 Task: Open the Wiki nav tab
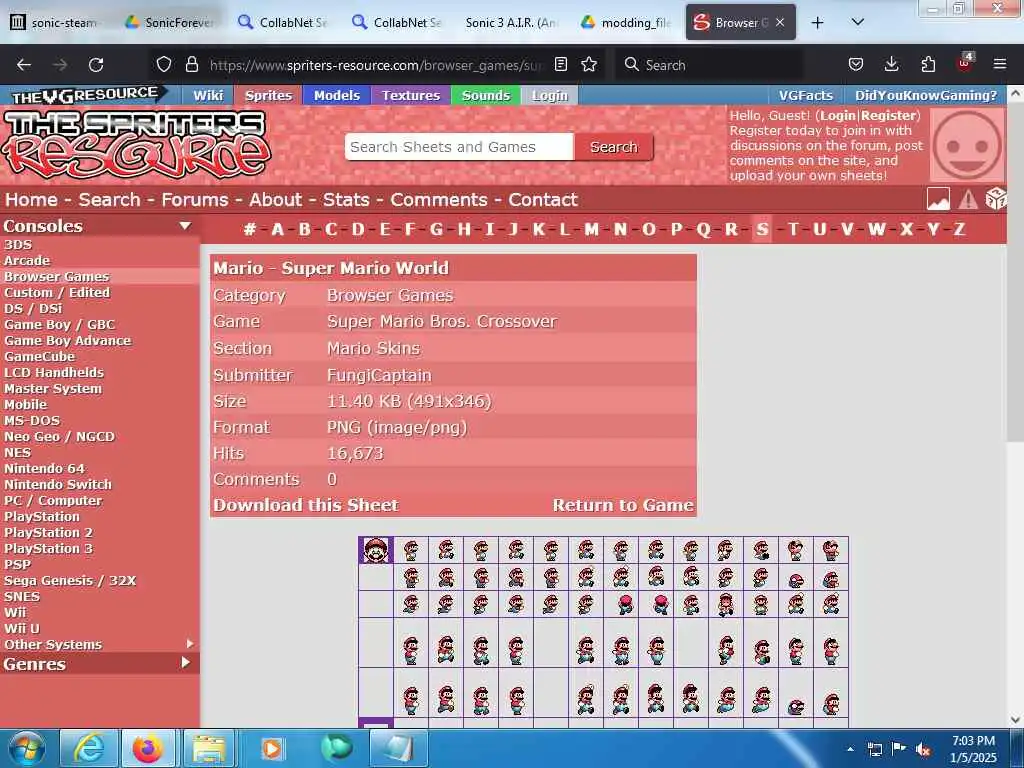pos(208,95)
